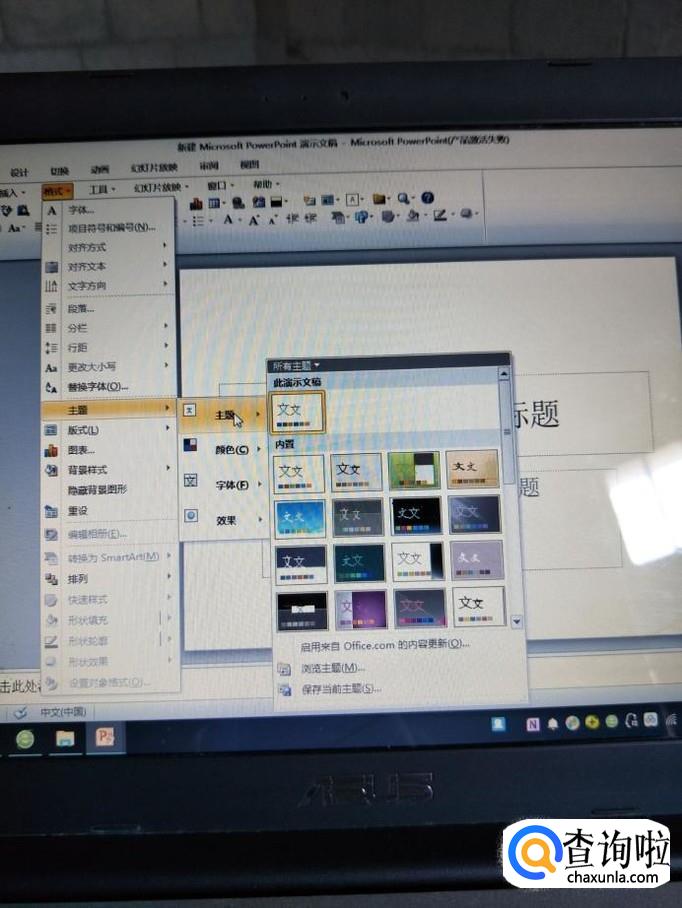Open the 所有主题 filter dropdown
The height and width of the screenshot is (908, 682).
tap(296, 366)
